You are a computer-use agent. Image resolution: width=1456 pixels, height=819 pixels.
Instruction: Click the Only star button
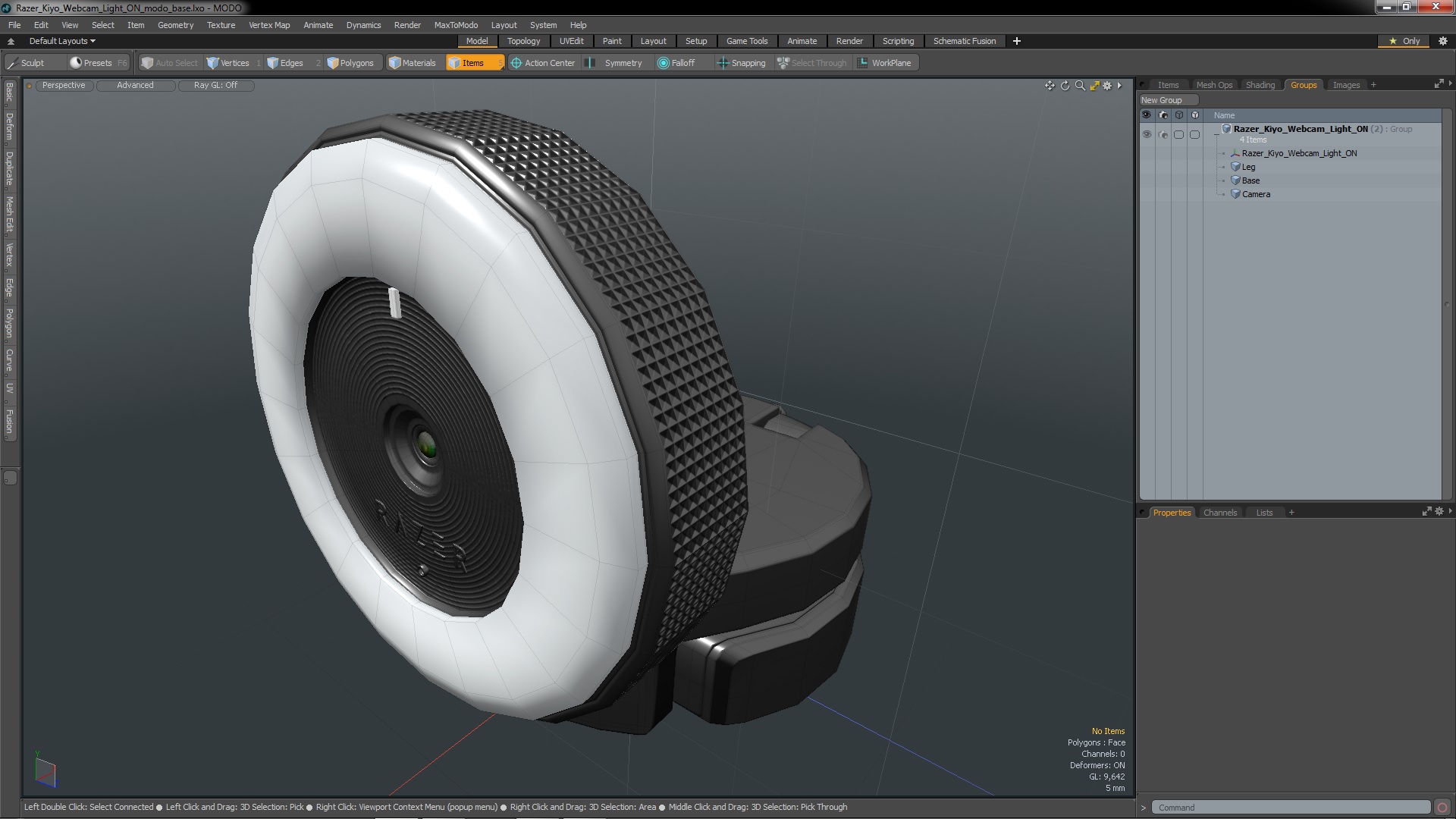pyautogui.click(x=1404, y=41)
